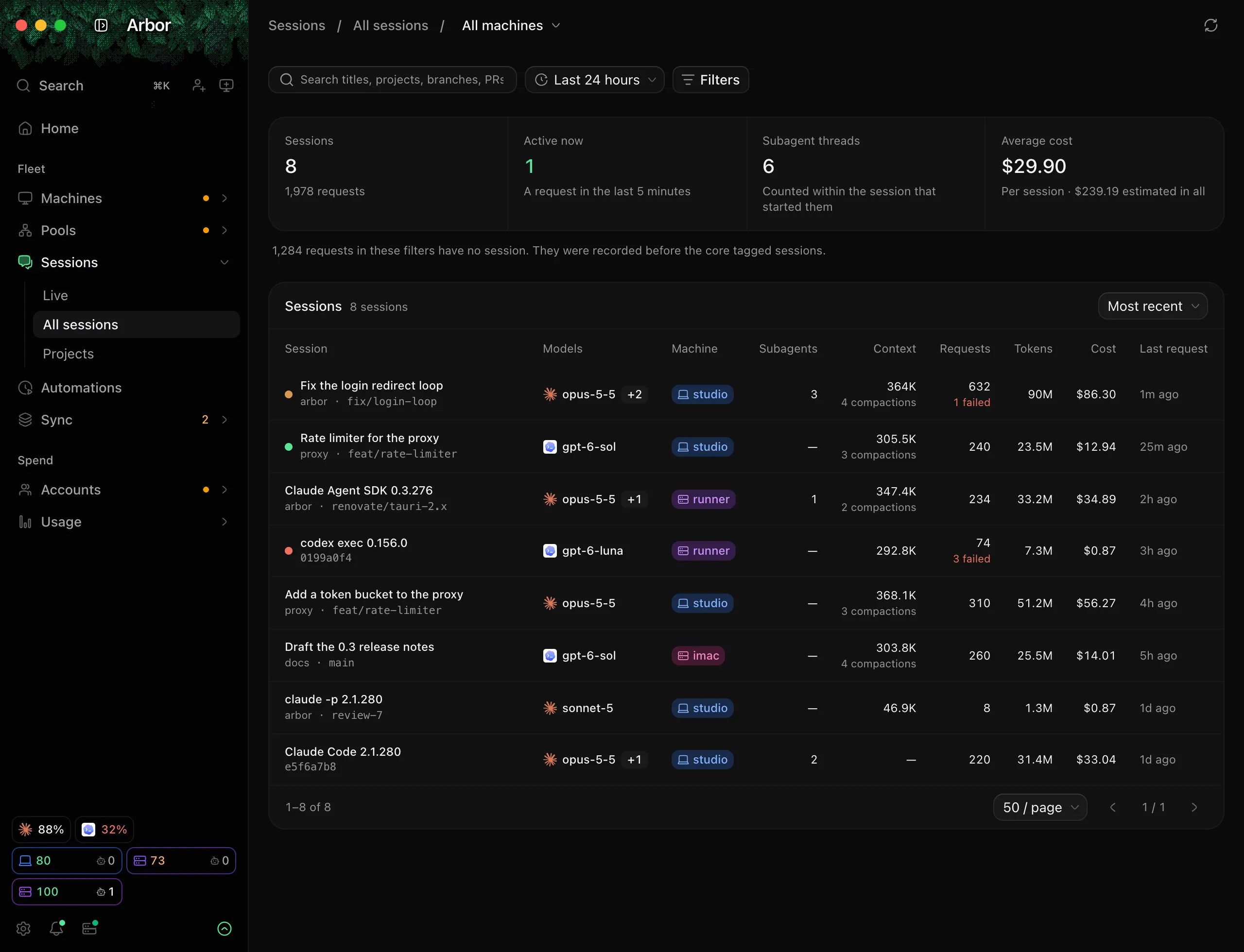Open notifications bell icon
Screen dimensions: 1244x952
(x=56, y=928)
